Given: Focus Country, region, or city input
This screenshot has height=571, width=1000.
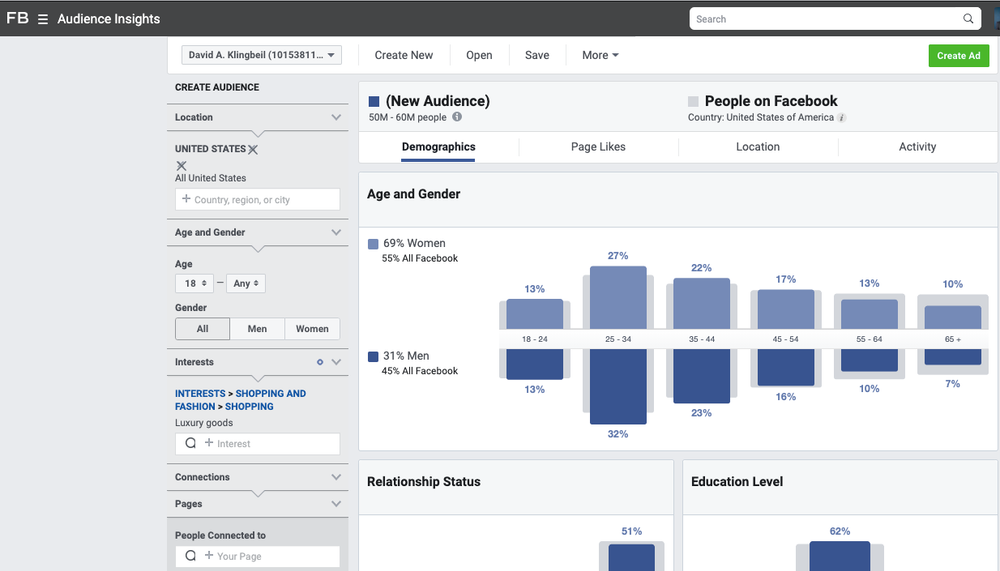Looking at the screenshot, I should point(258,199).
